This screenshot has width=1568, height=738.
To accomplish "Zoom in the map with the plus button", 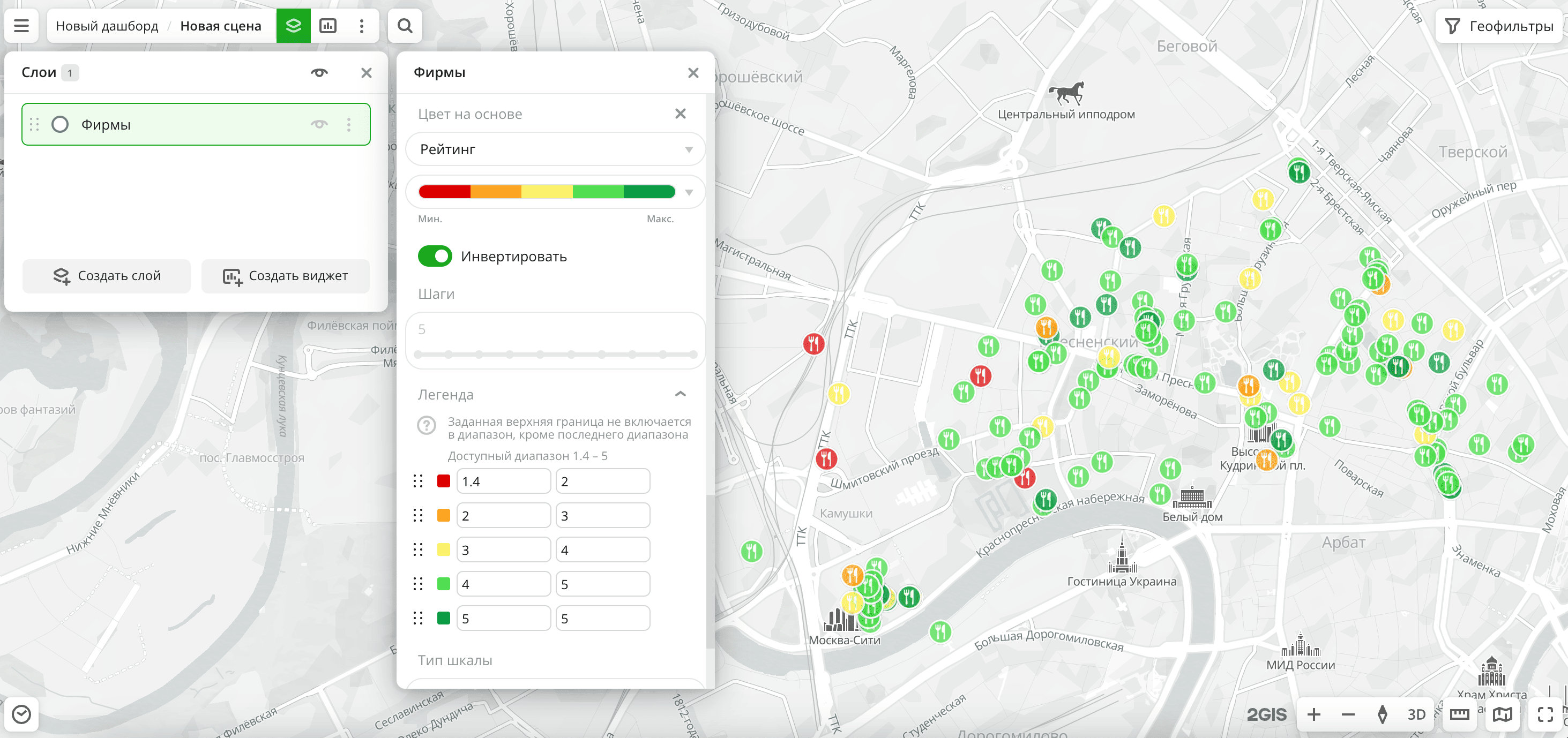I will (1314, 714).
